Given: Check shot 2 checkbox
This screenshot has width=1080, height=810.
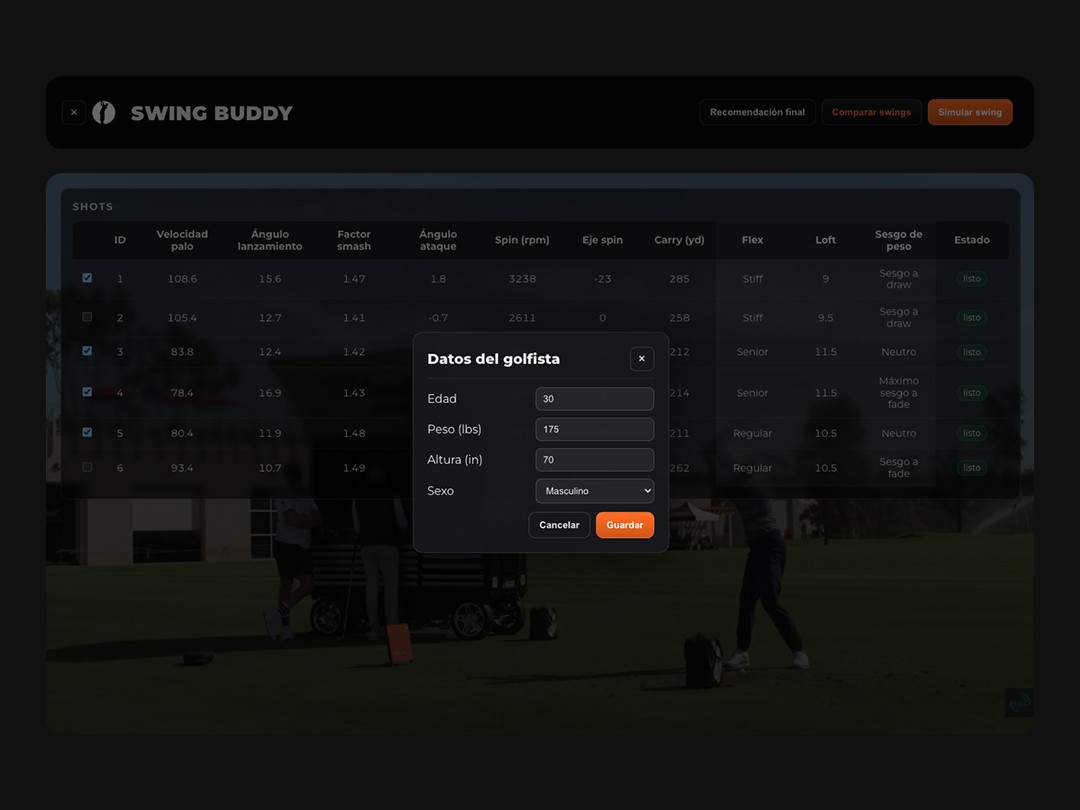Looking at the screenshot, I should pos(87,317).
